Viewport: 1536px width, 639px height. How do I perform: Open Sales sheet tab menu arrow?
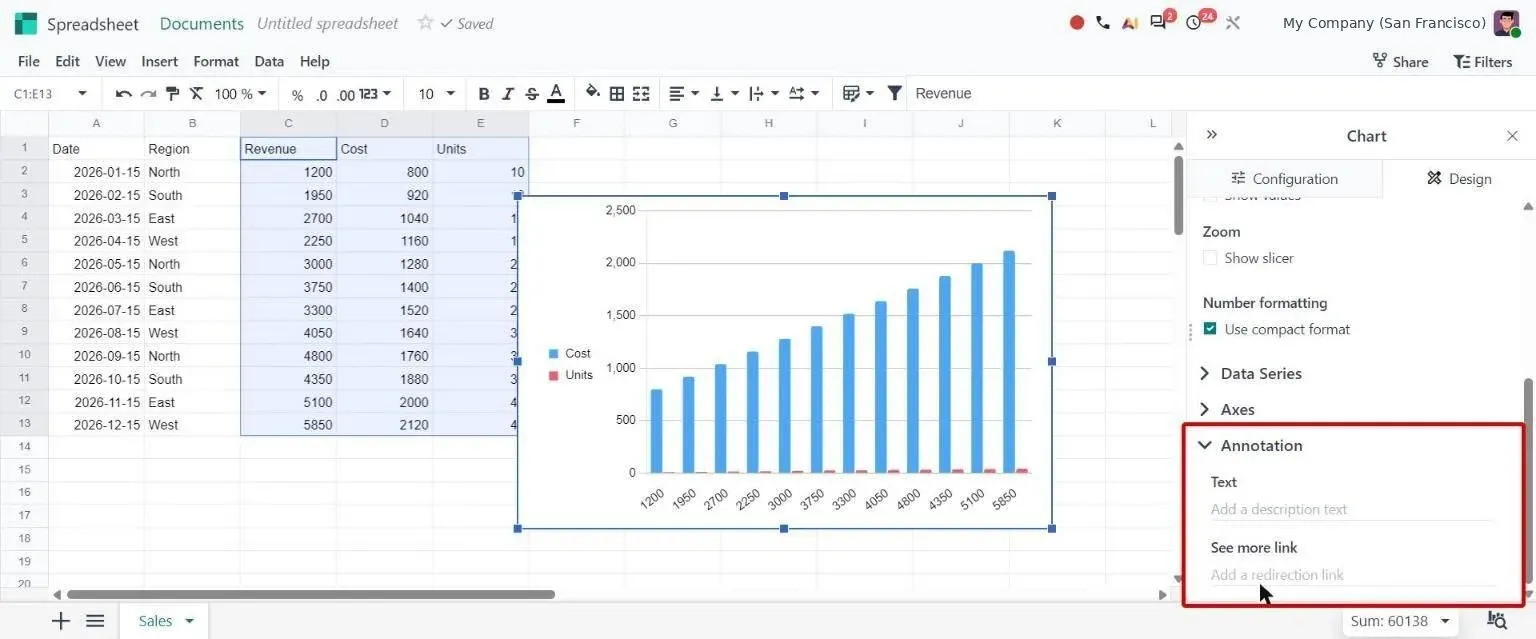click(189, 622)
